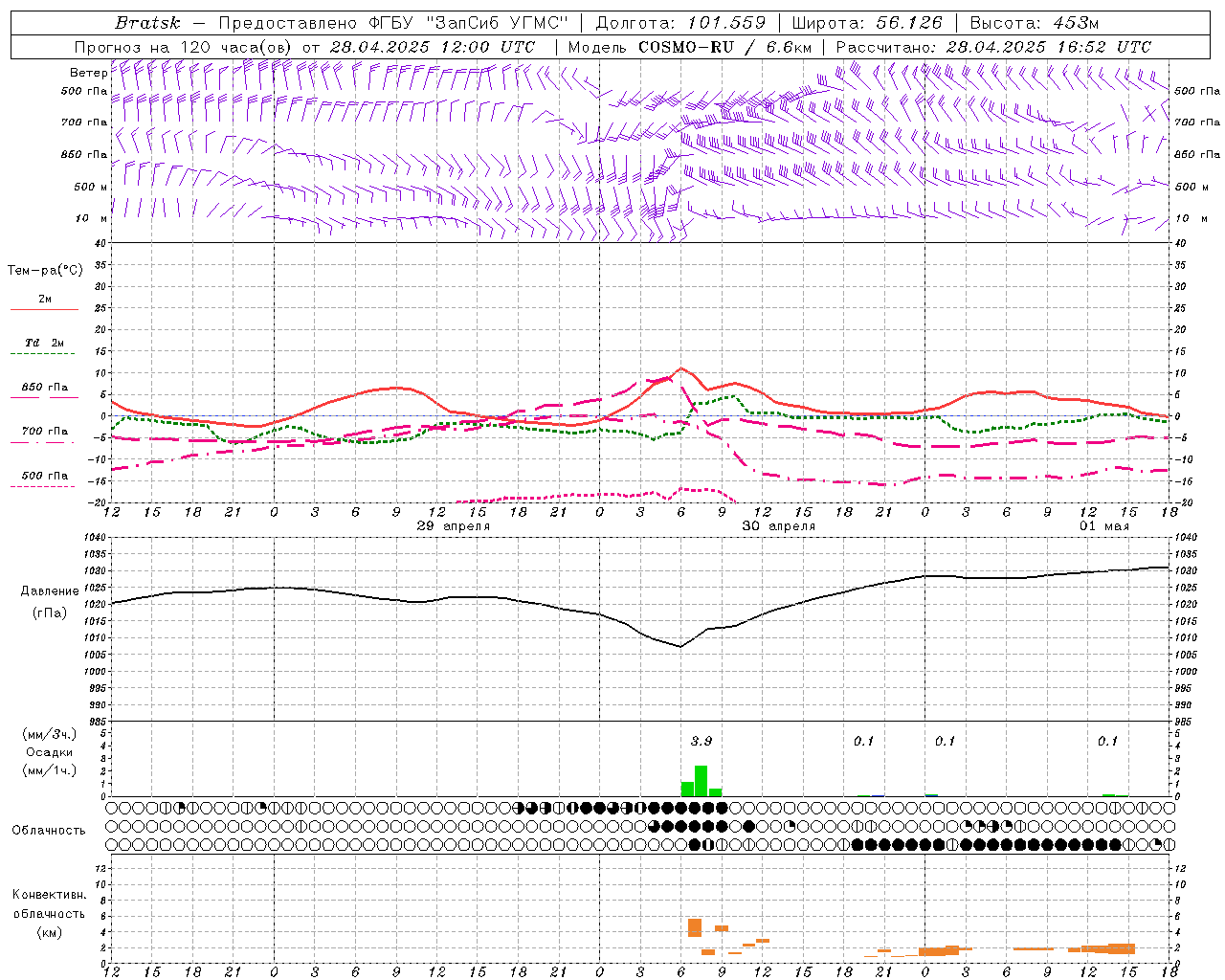Click the lowest dip of the pressure curve
This screenshot has height=980, width=1225.
(x=680, y=646)
